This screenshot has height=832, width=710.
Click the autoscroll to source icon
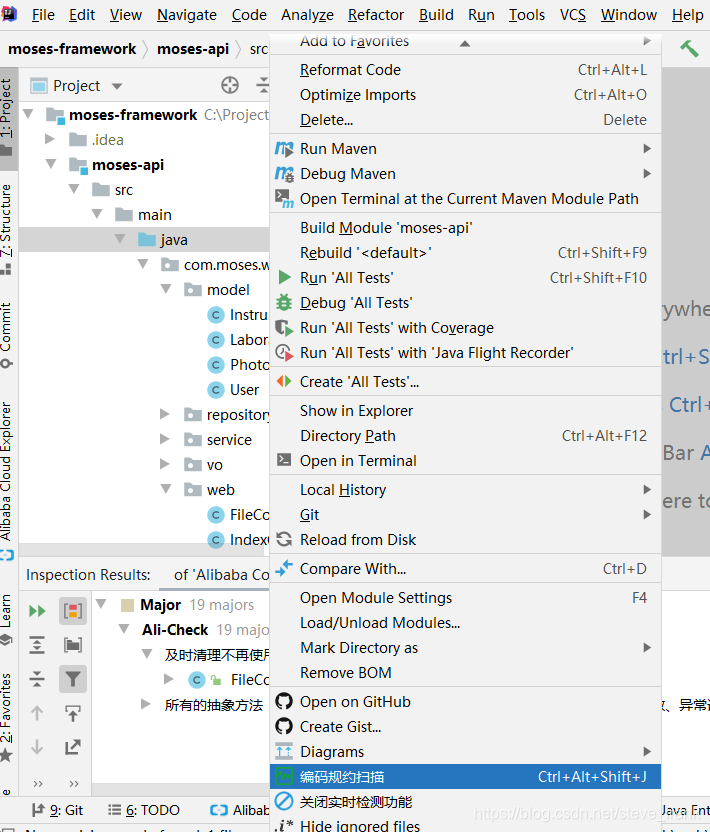(x=73, y=713)
